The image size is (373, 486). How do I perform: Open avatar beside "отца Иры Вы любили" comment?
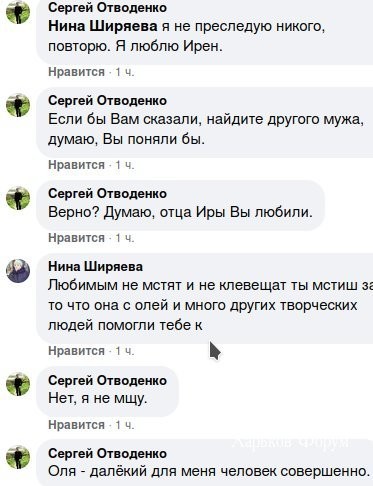tap(18, 198)
